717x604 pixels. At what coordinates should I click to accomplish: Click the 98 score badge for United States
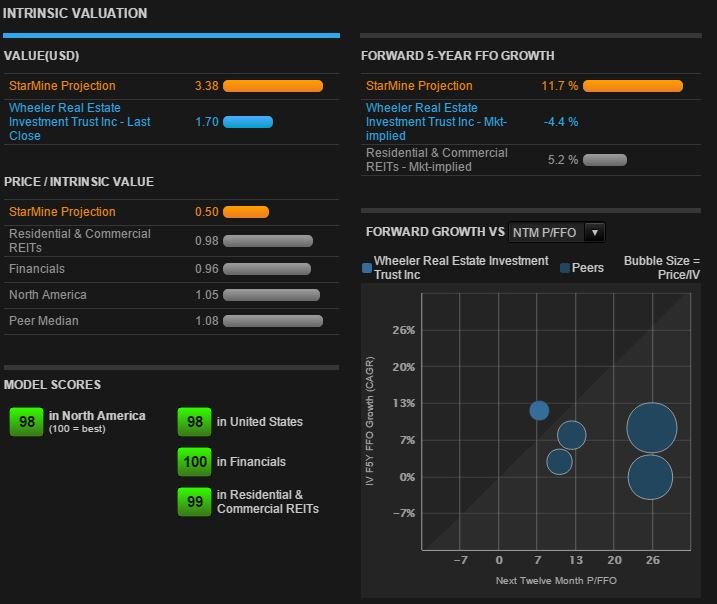pyautogui.click(x=194, y=422)
